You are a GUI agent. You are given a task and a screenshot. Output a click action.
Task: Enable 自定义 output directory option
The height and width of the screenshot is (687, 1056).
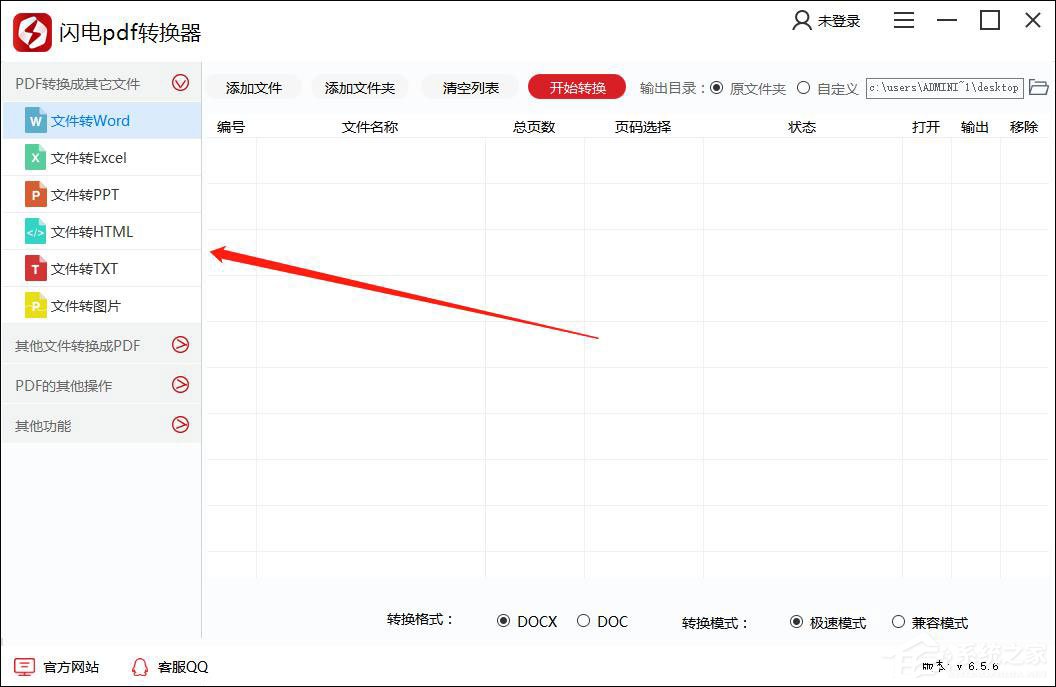[803, 87]
